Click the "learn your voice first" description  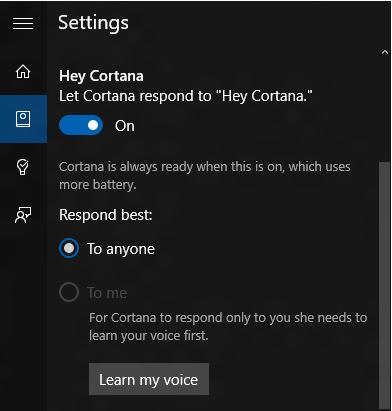228,327
